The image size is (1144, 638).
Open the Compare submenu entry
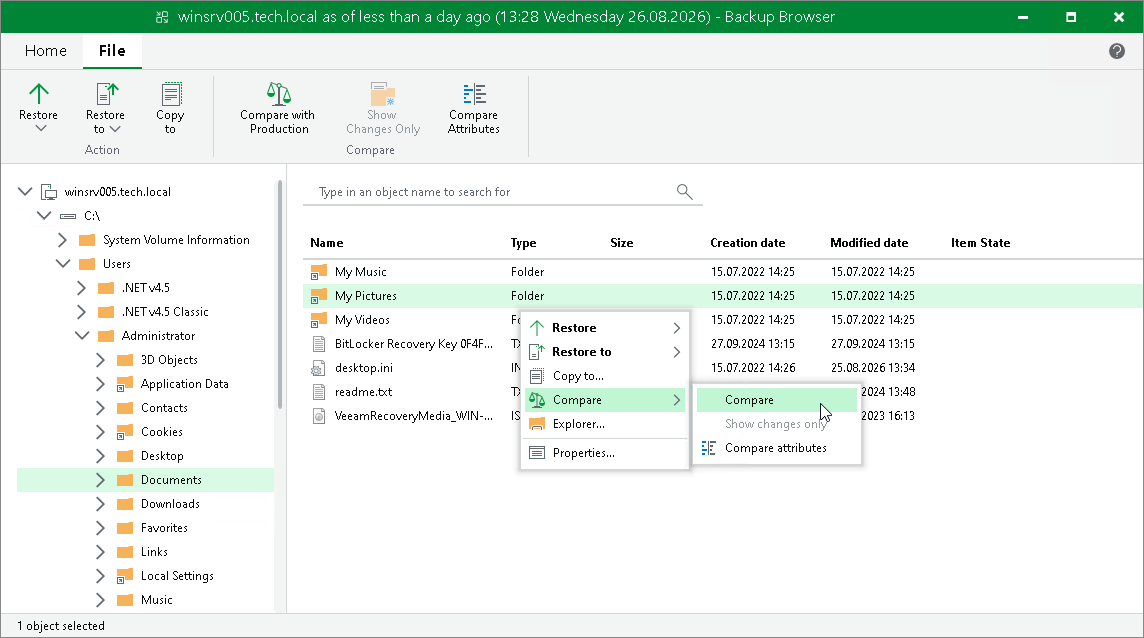coord(605,400)
